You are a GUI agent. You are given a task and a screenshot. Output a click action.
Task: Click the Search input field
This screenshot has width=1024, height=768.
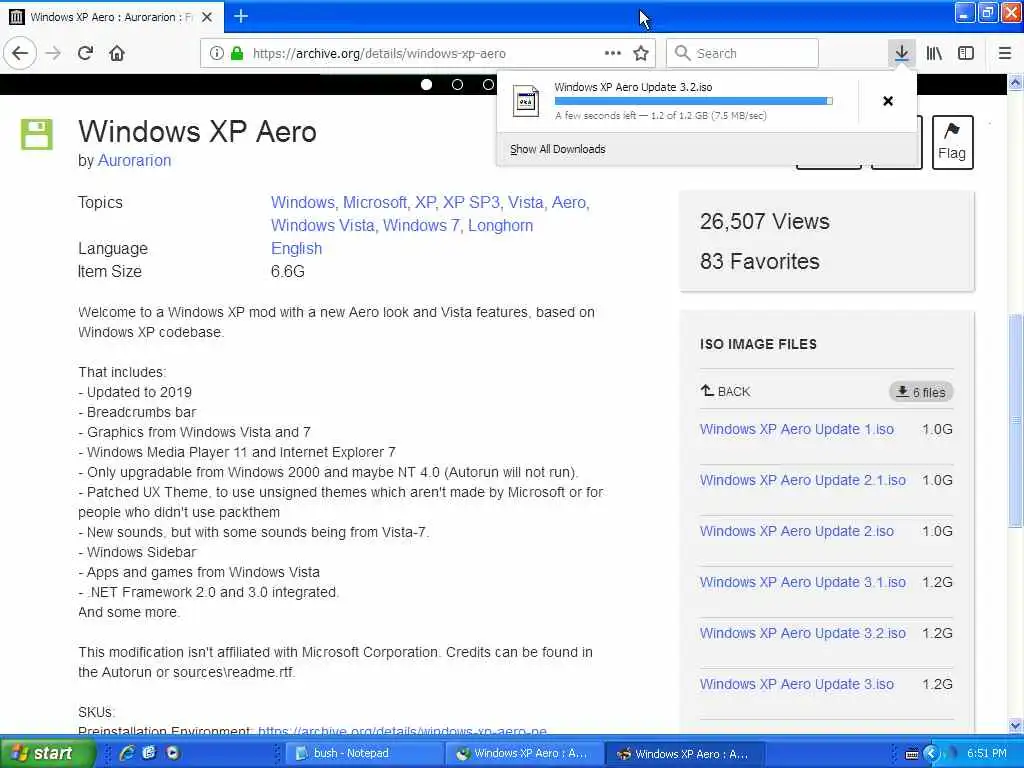742,54
